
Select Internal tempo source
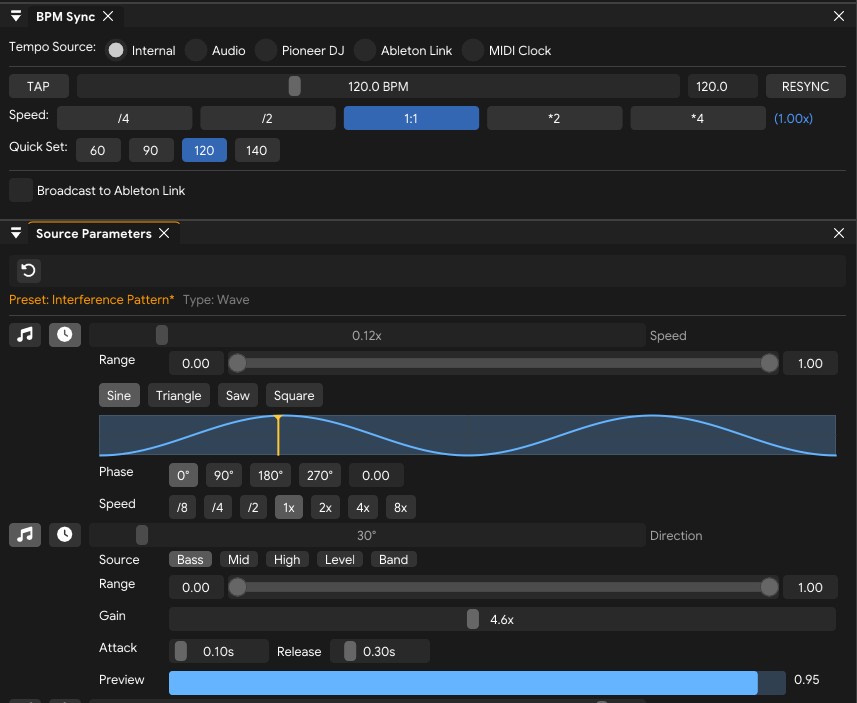tap(116, 50)
